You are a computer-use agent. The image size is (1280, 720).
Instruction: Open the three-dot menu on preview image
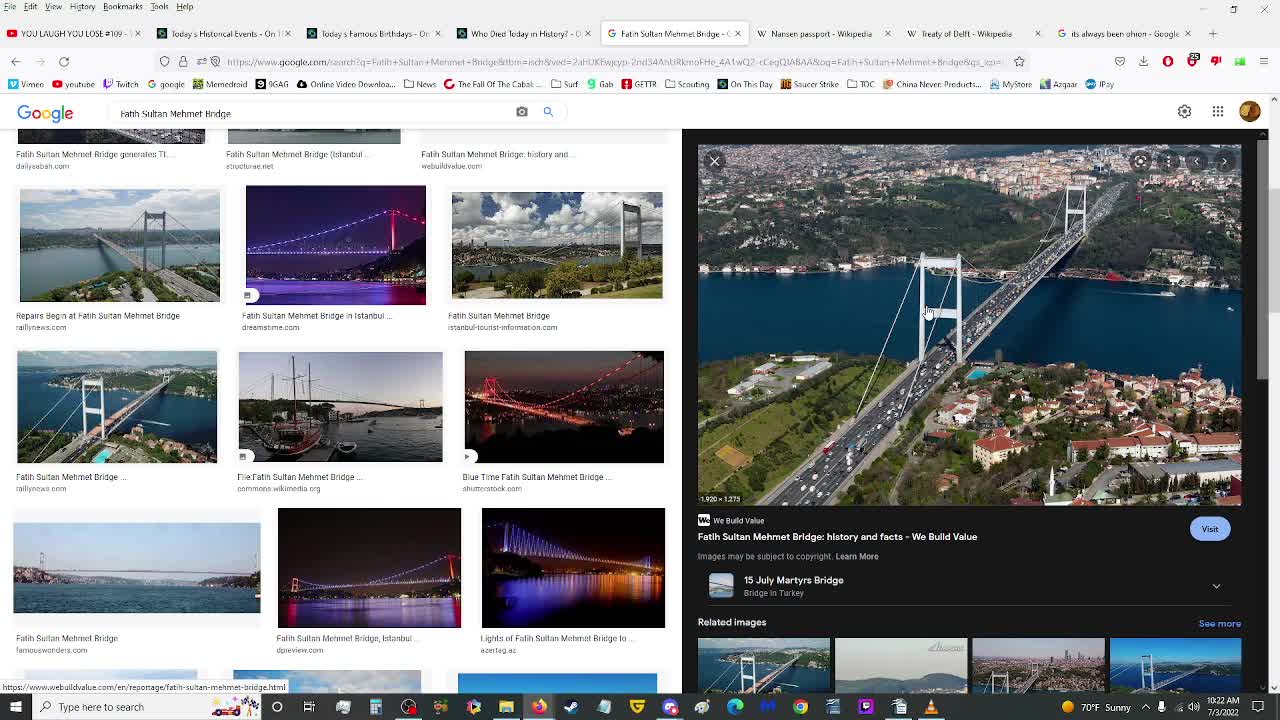tap(1167, 161)
